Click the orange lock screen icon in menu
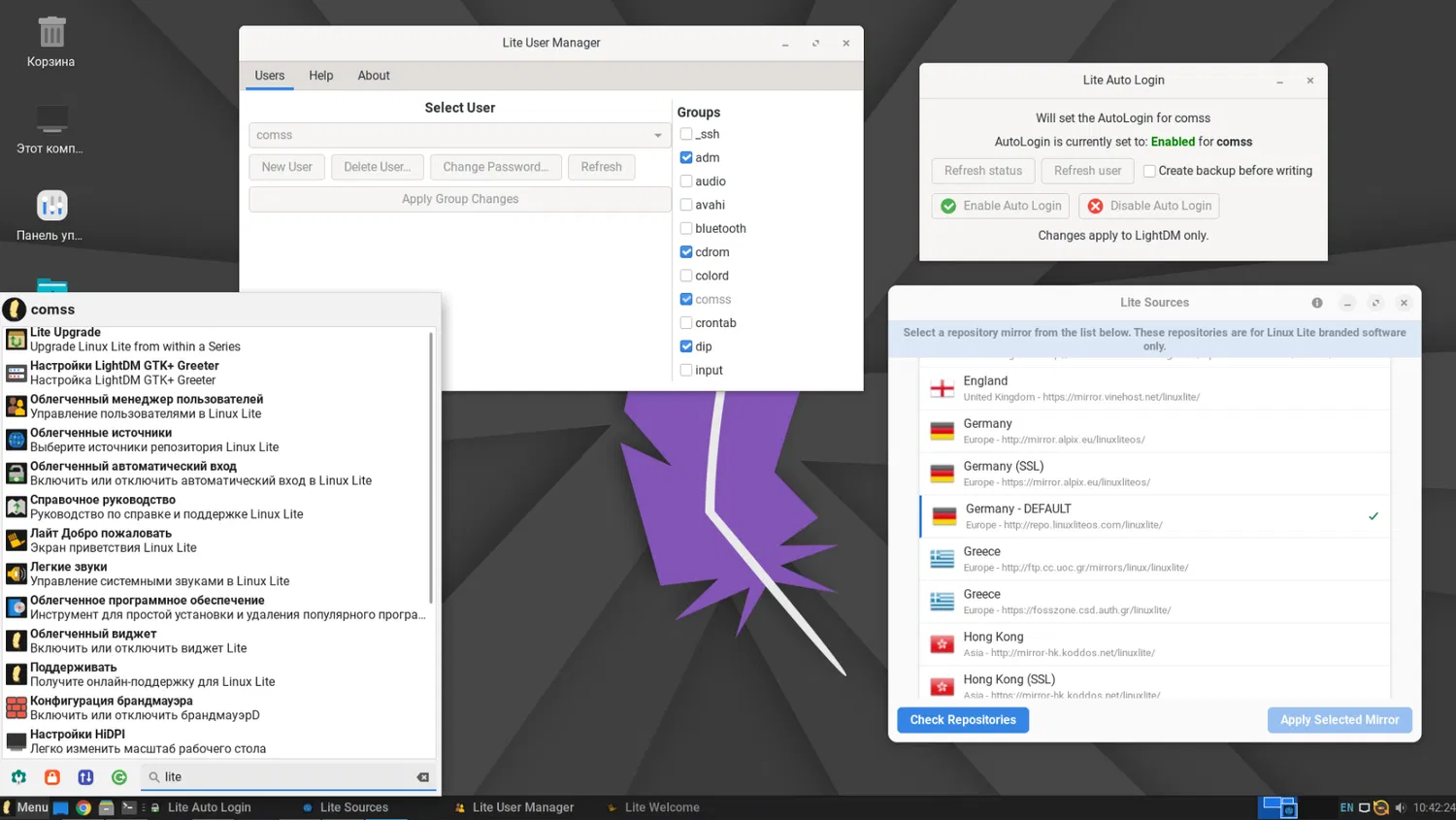 tap(52, 777)
